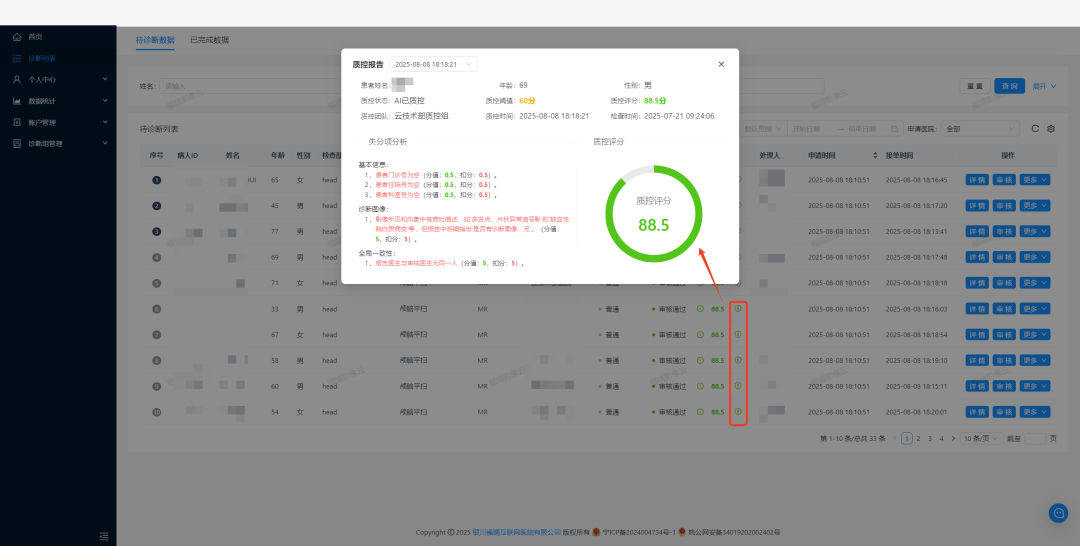Select 诊断列表 in the sidebar
This screenshot has width=1080, height=546.
coord(42,59)
